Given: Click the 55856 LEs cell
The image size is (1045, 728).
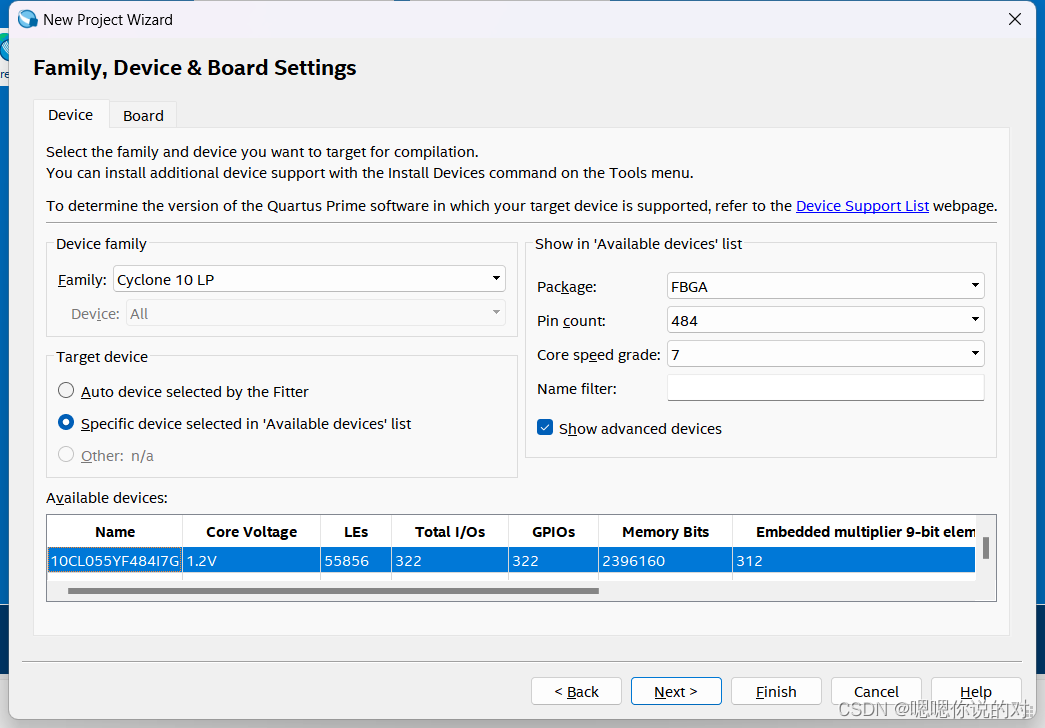Looking at the screenshot, I should (x=356, y=561).
